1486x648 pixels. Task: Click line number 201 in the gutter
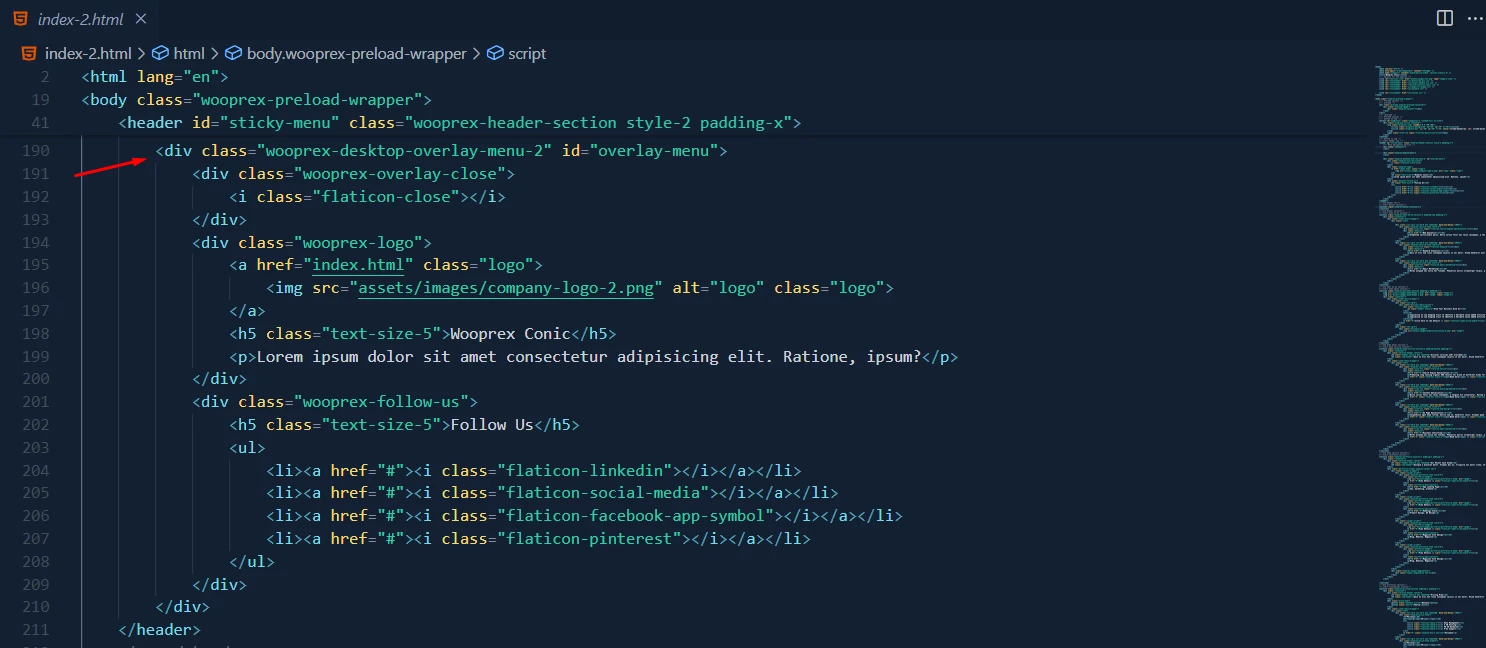point(35,402)
